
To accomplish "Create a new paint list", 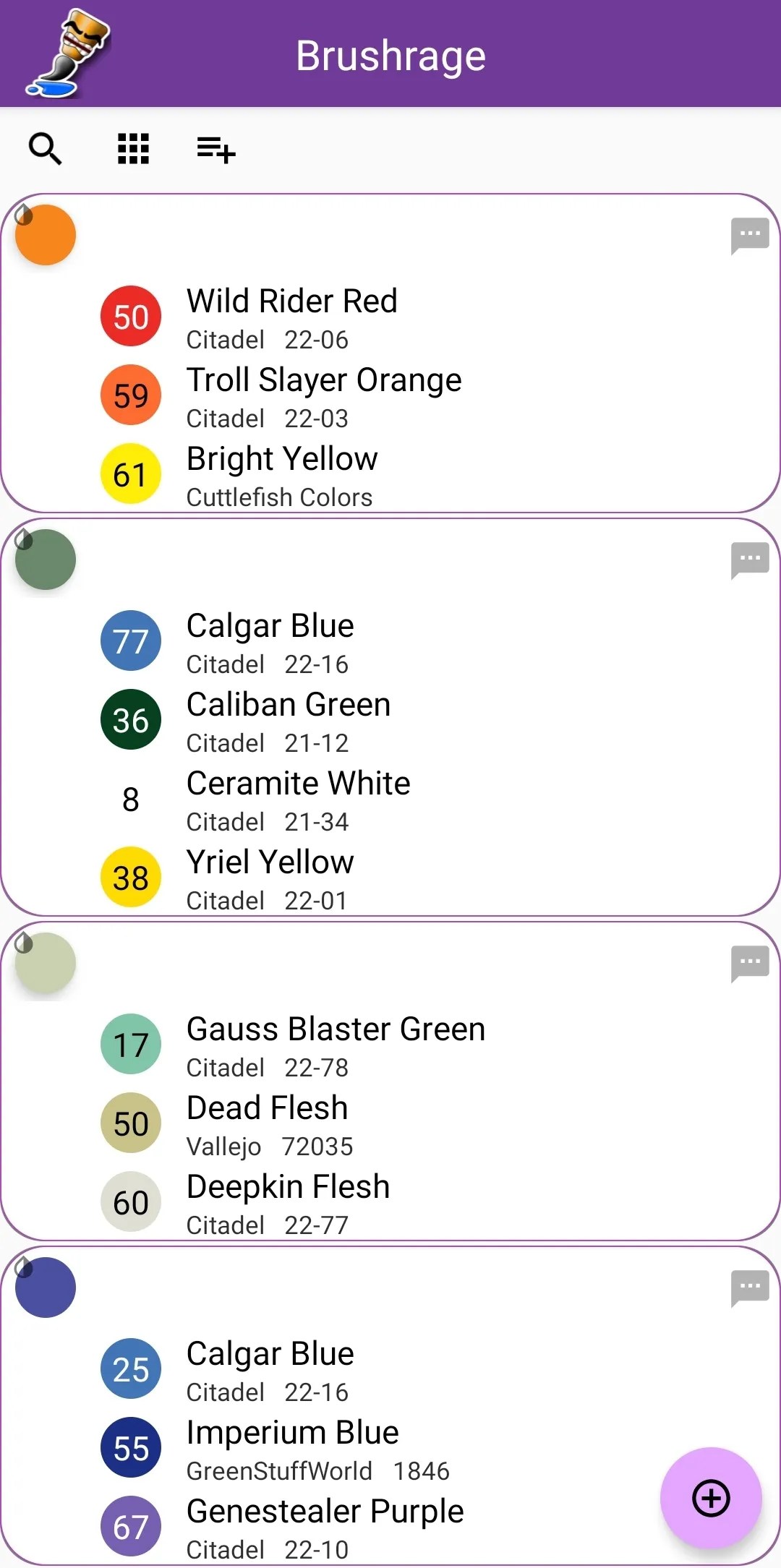I will (x=214, y=150).
